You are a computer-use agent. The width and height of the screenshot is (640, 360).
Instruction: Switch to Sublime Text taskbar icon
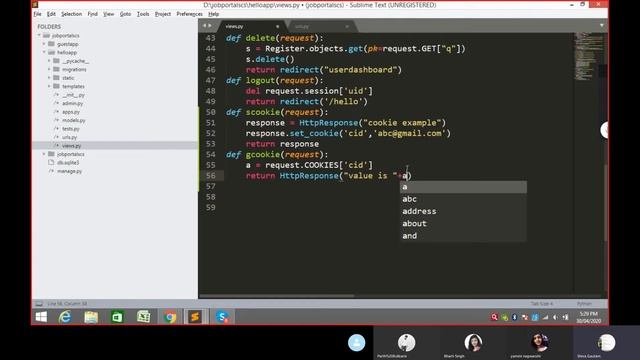pos(195,317)
